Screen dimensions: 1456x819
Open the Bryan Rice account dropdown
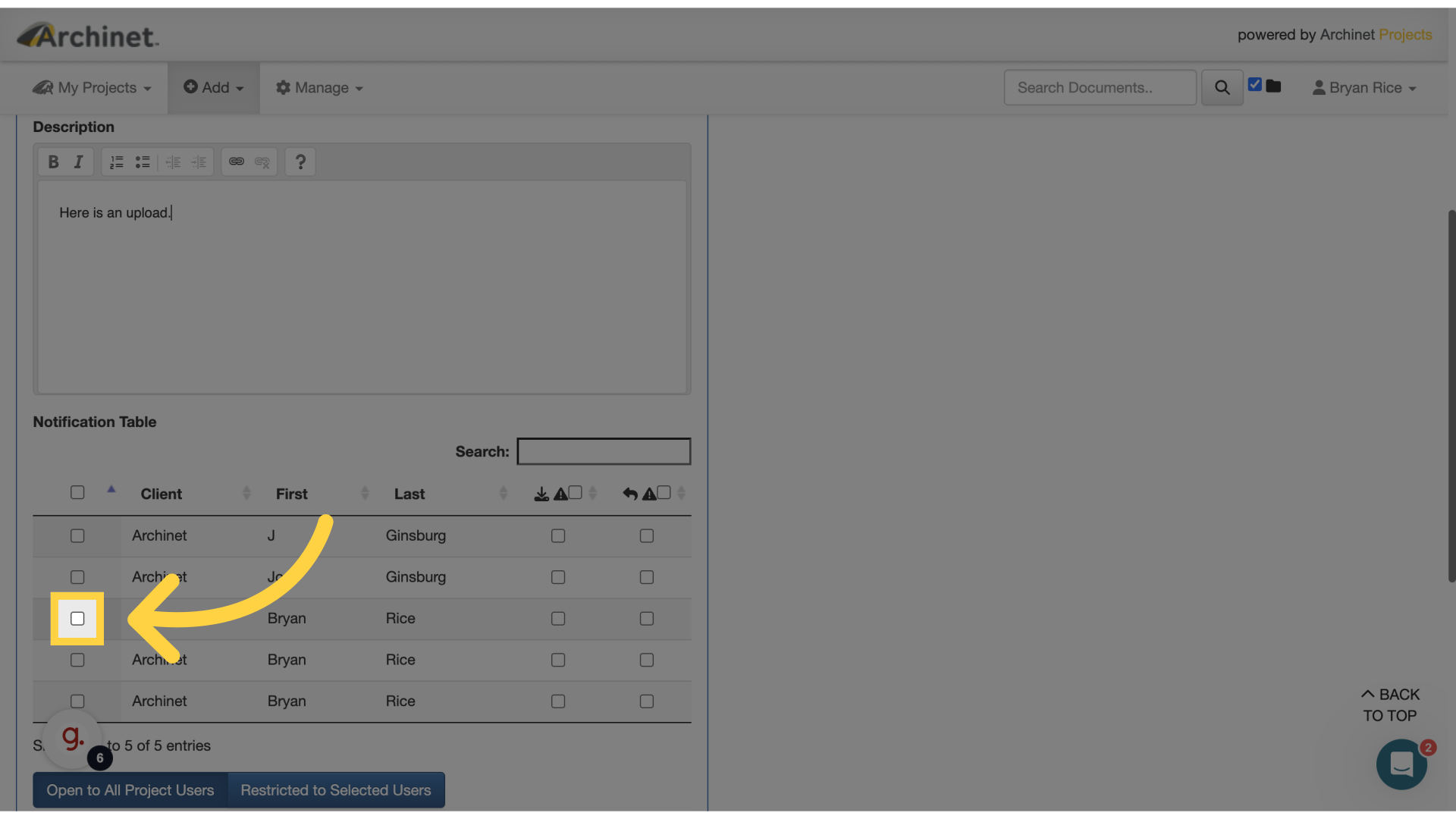pyautogui.click(x=1363, y=87)
